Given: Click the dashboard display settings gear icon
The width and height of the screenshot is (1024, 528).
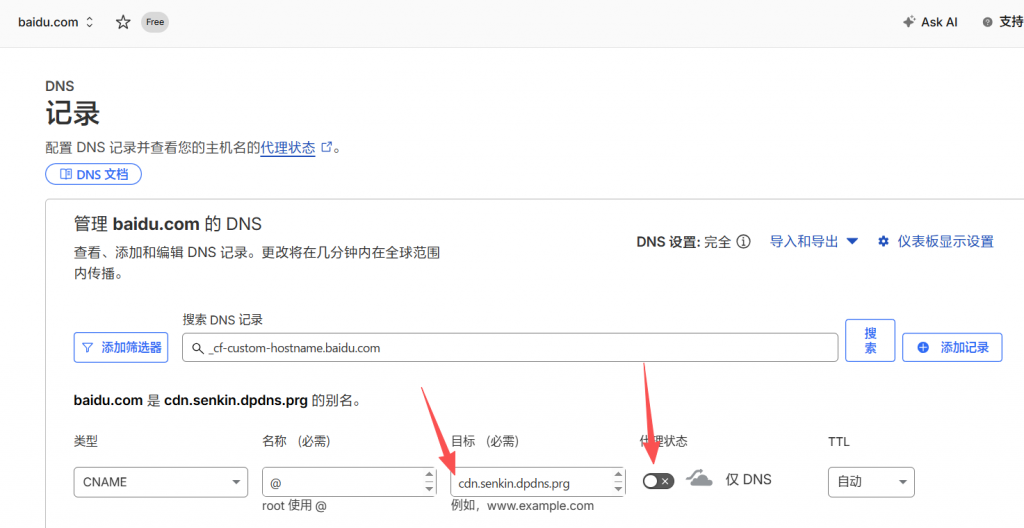Looking at the screenshot, I should [883, 242].
